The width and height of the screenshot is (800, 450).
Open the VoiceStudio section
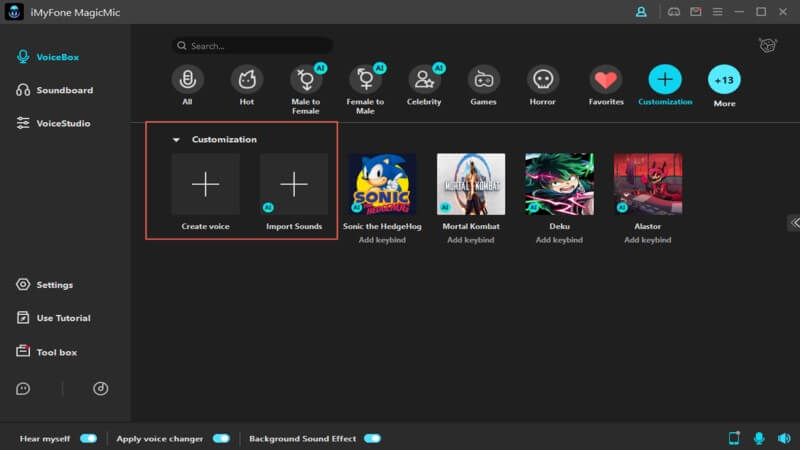[x=53, y=123]
